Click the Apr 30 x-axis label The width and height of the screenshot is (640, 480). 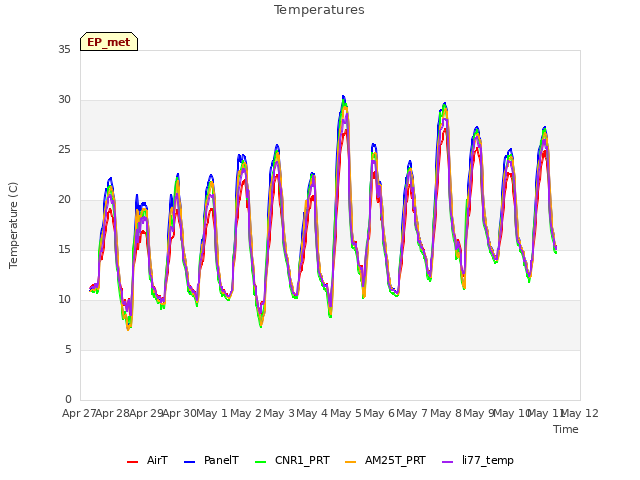[179, 413]
